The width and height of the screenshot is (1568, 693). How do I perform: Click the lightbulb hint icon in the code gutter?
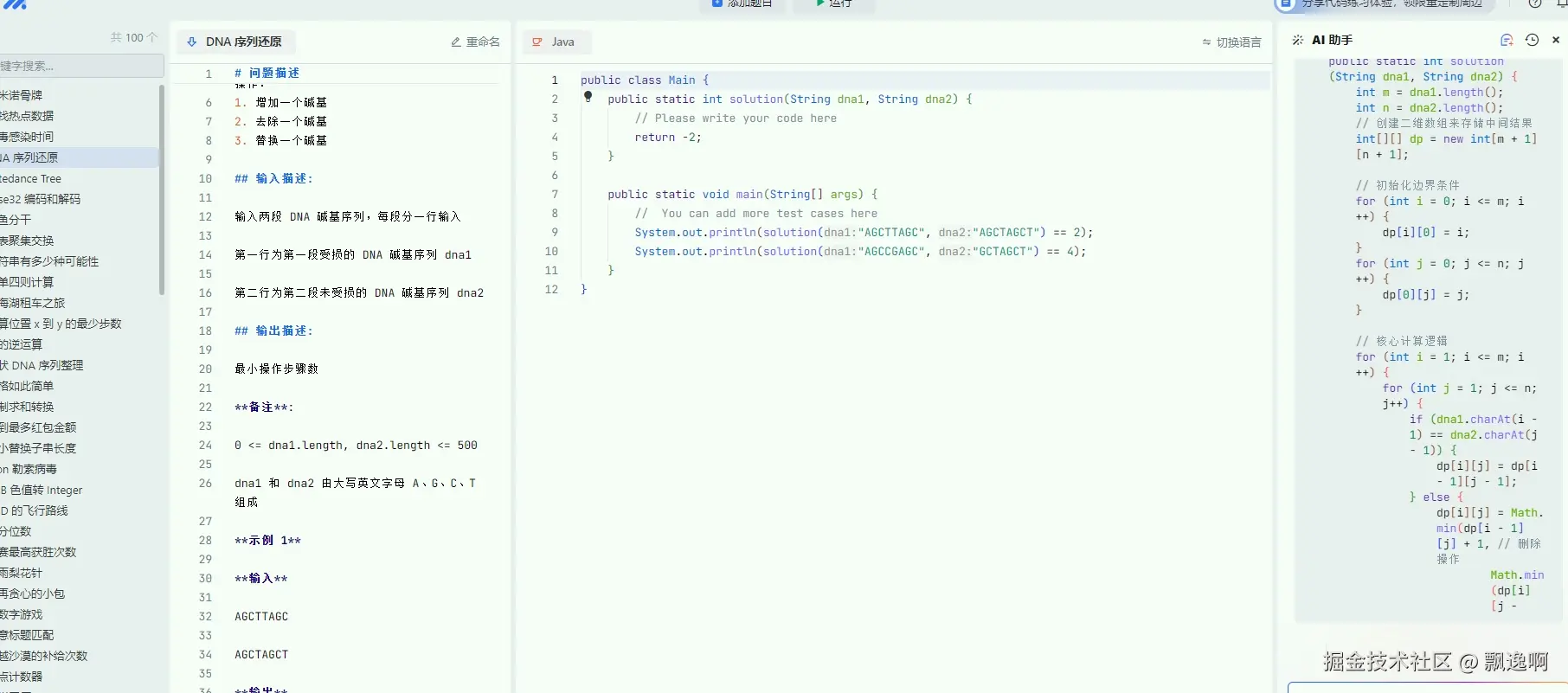[588, 97]
